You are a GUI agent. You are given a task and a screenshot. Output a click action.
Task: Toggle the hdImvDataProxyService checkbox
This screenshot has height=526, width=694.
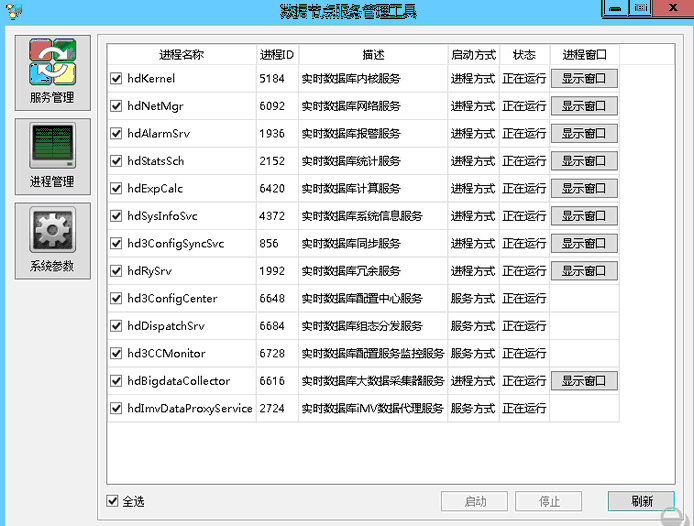tap(116, 408)
